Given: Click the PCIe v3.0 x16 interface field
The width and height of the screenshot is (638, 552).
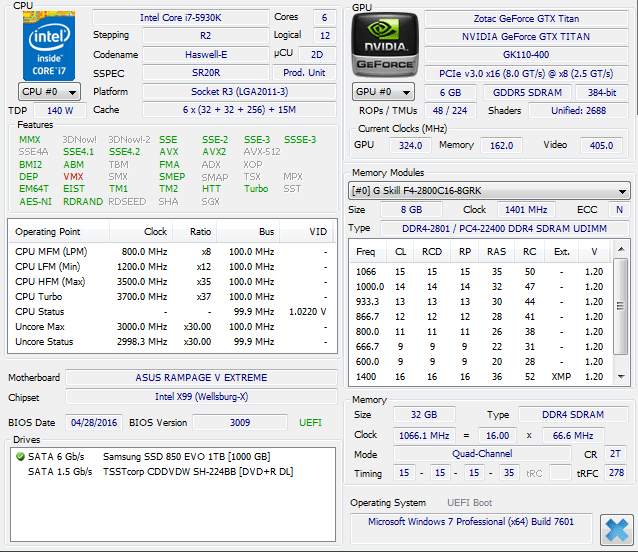Looking at the screenshot, I should tap(526, 73).
